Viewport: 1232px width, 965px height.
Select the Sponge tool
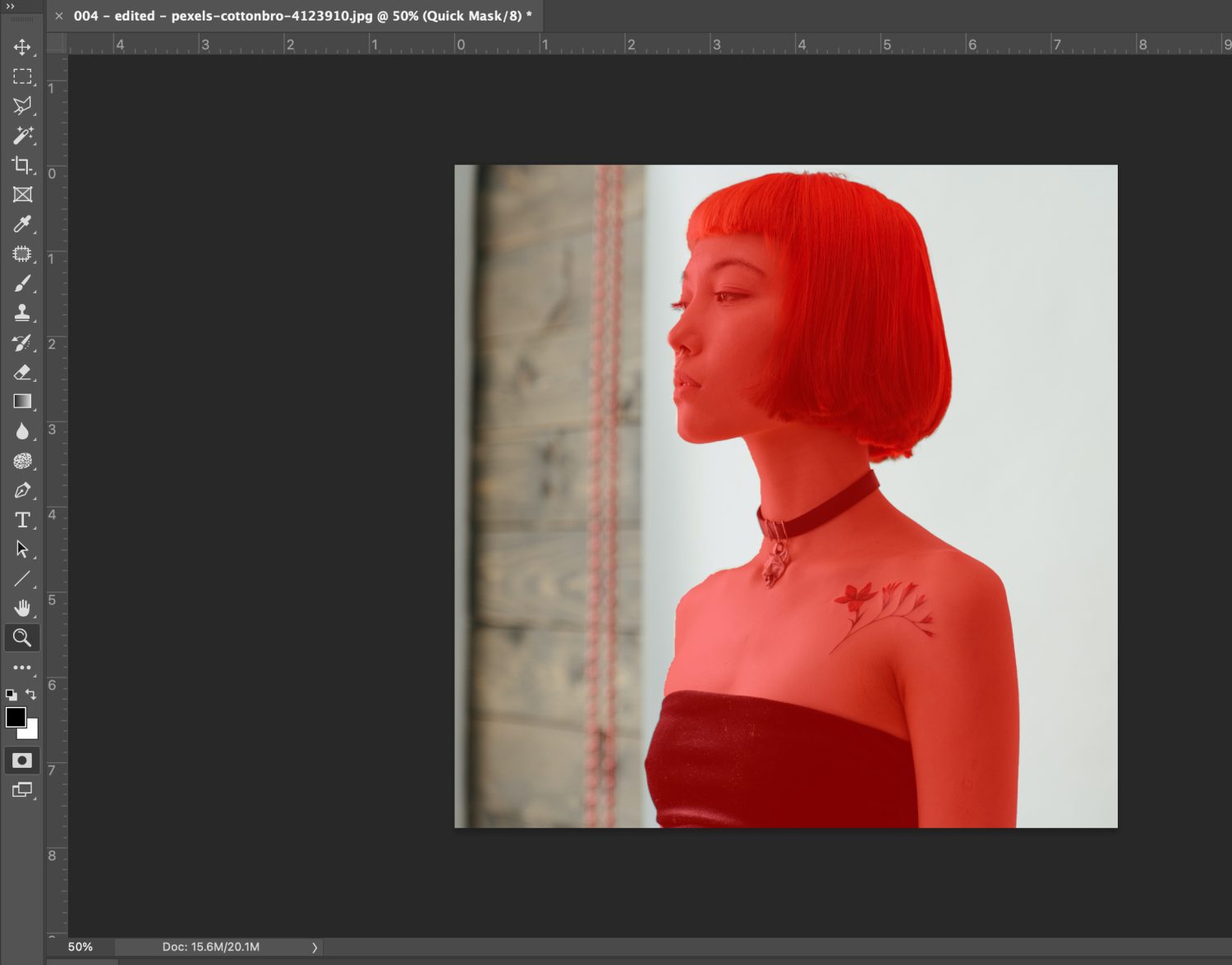coord(22,461)
